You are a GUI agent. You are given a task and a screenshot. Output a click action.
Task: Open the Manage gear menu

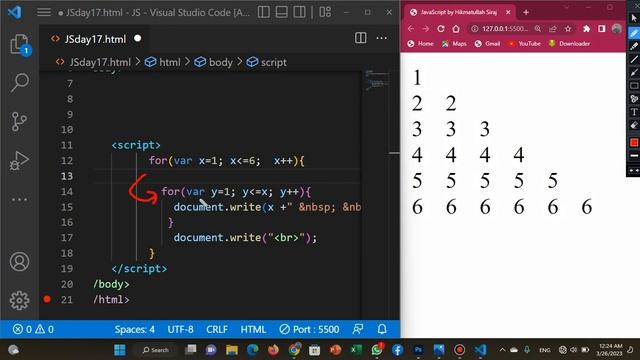pos(19,300)
